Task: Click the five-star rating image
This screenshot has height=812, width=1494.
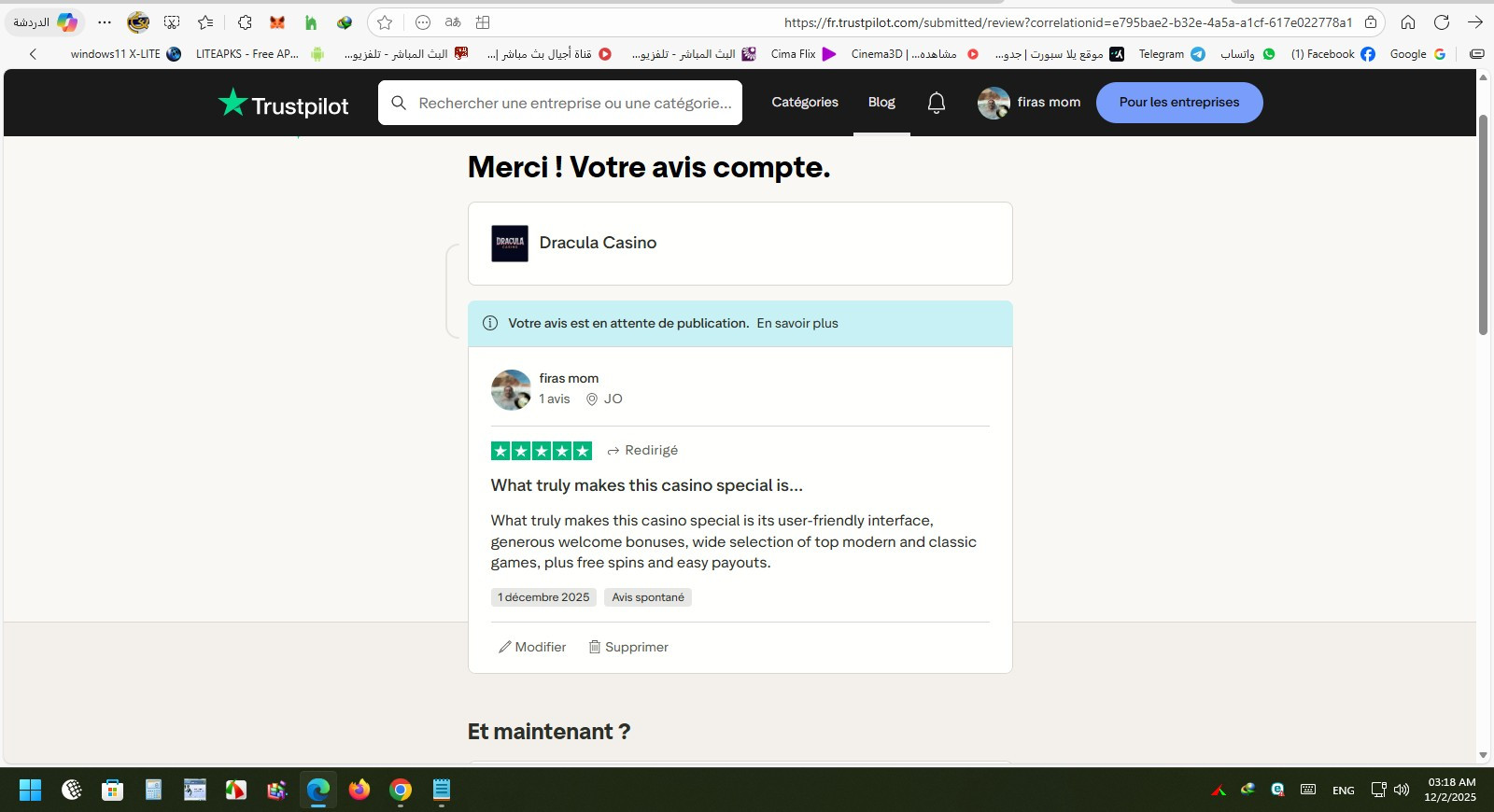Action: [x=542, y=451]
